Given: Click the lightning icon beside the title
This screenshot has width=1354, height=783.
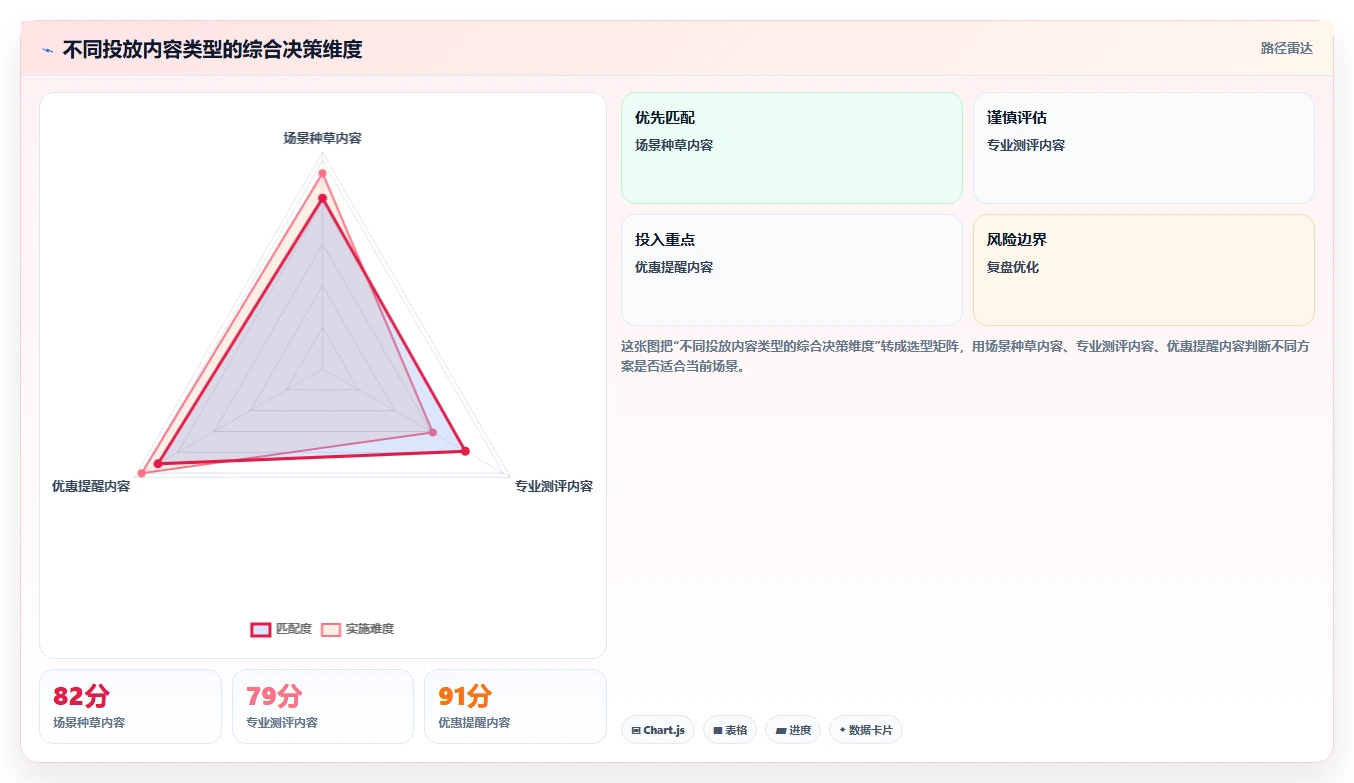Looking at the screenshot, I should click(48, 50).
